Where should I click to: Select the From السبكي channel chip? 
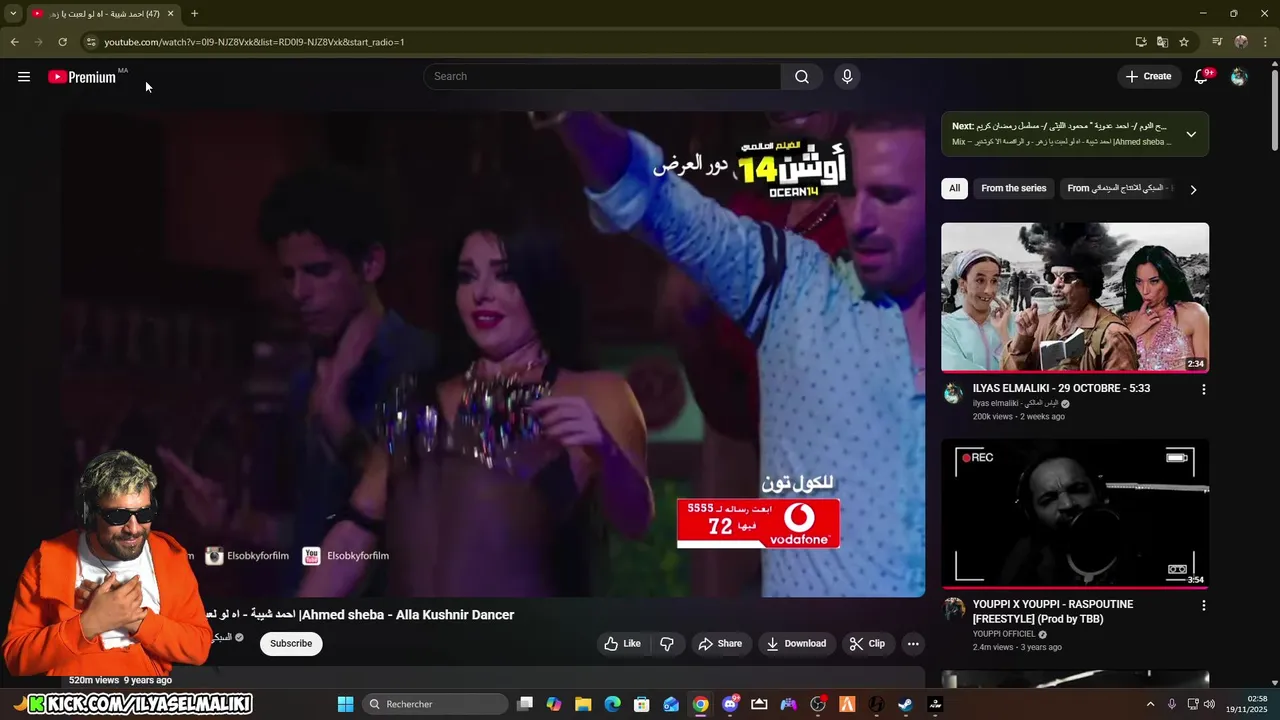coord(1118,188)
